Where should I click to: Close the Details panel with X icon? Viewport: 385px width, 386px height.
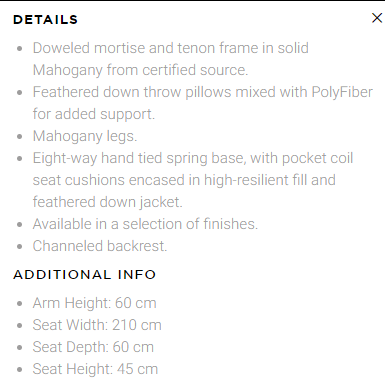[377, 18]
